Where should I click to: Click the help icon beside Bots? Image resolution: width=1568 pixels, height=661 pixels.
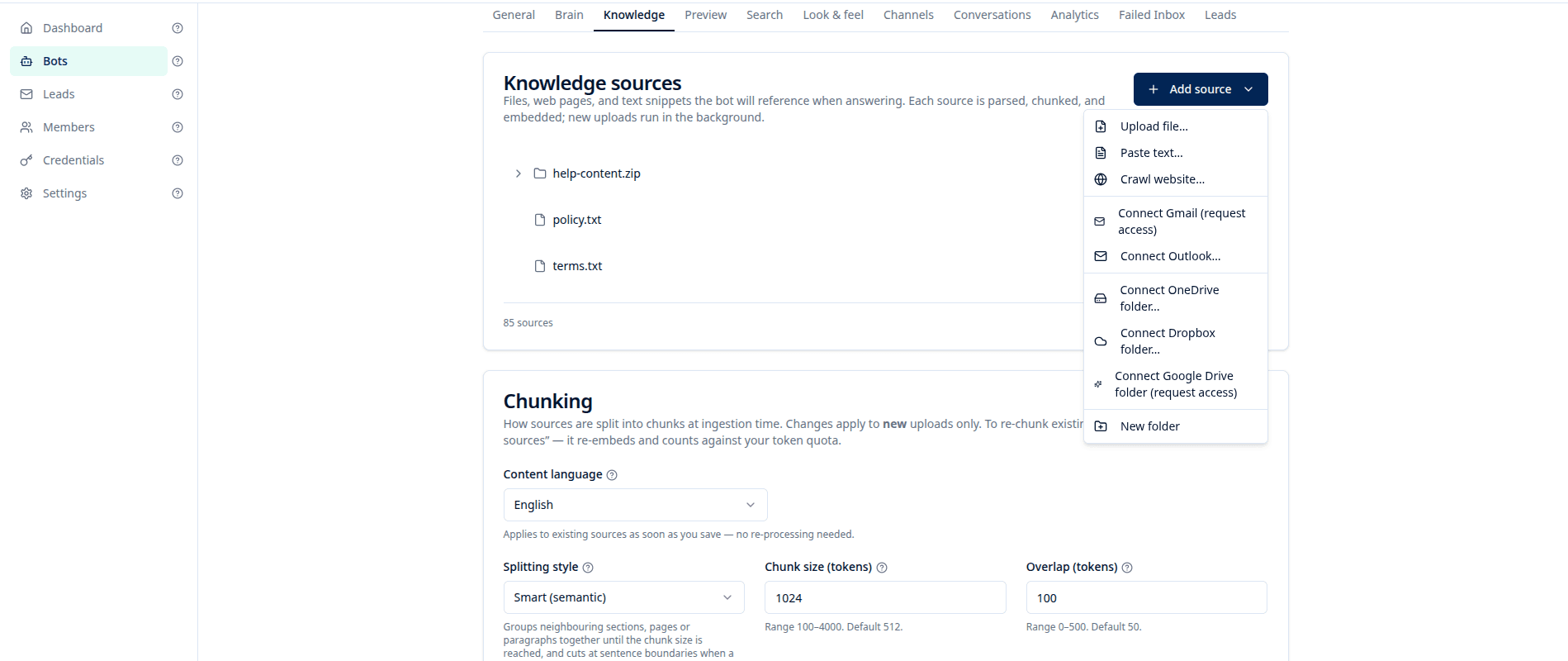[178, 61]
